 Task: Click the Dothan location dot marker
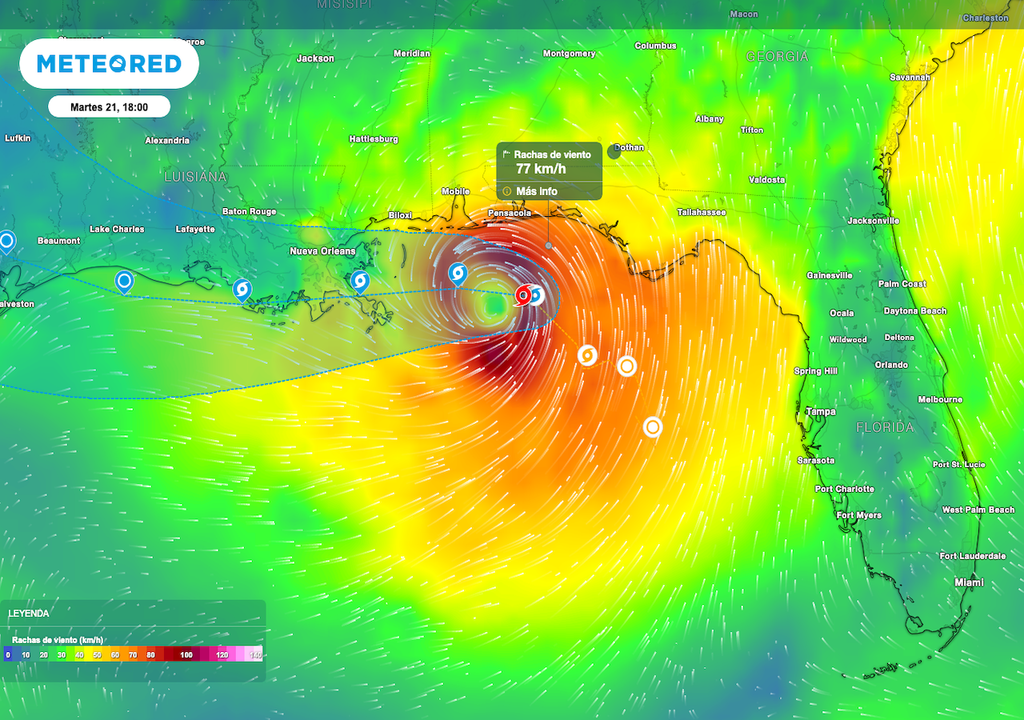tap(614, 152)
